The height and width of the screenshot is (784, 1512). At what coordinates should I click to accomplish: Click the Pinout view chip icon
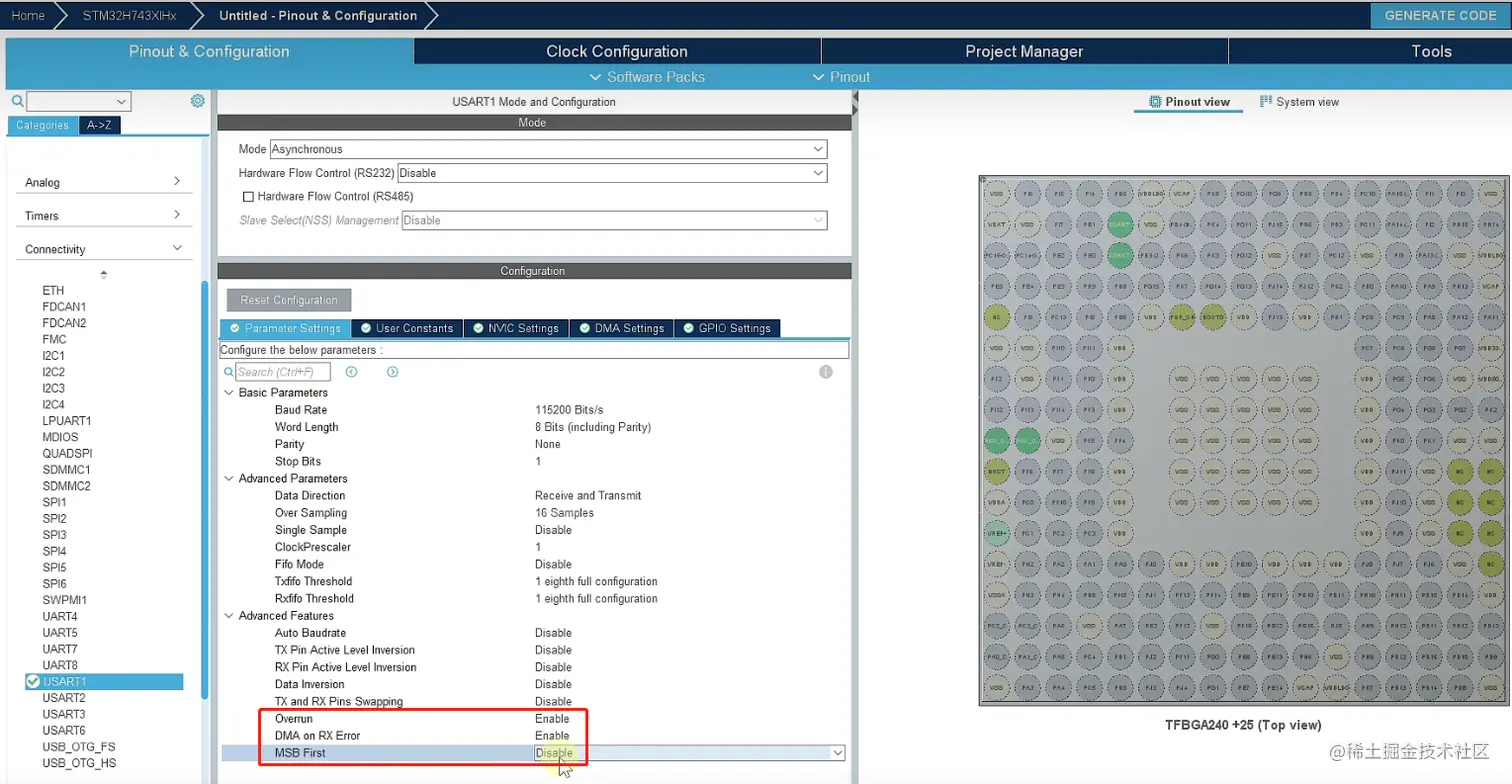pyautogui.click(x=1156, y=102)
